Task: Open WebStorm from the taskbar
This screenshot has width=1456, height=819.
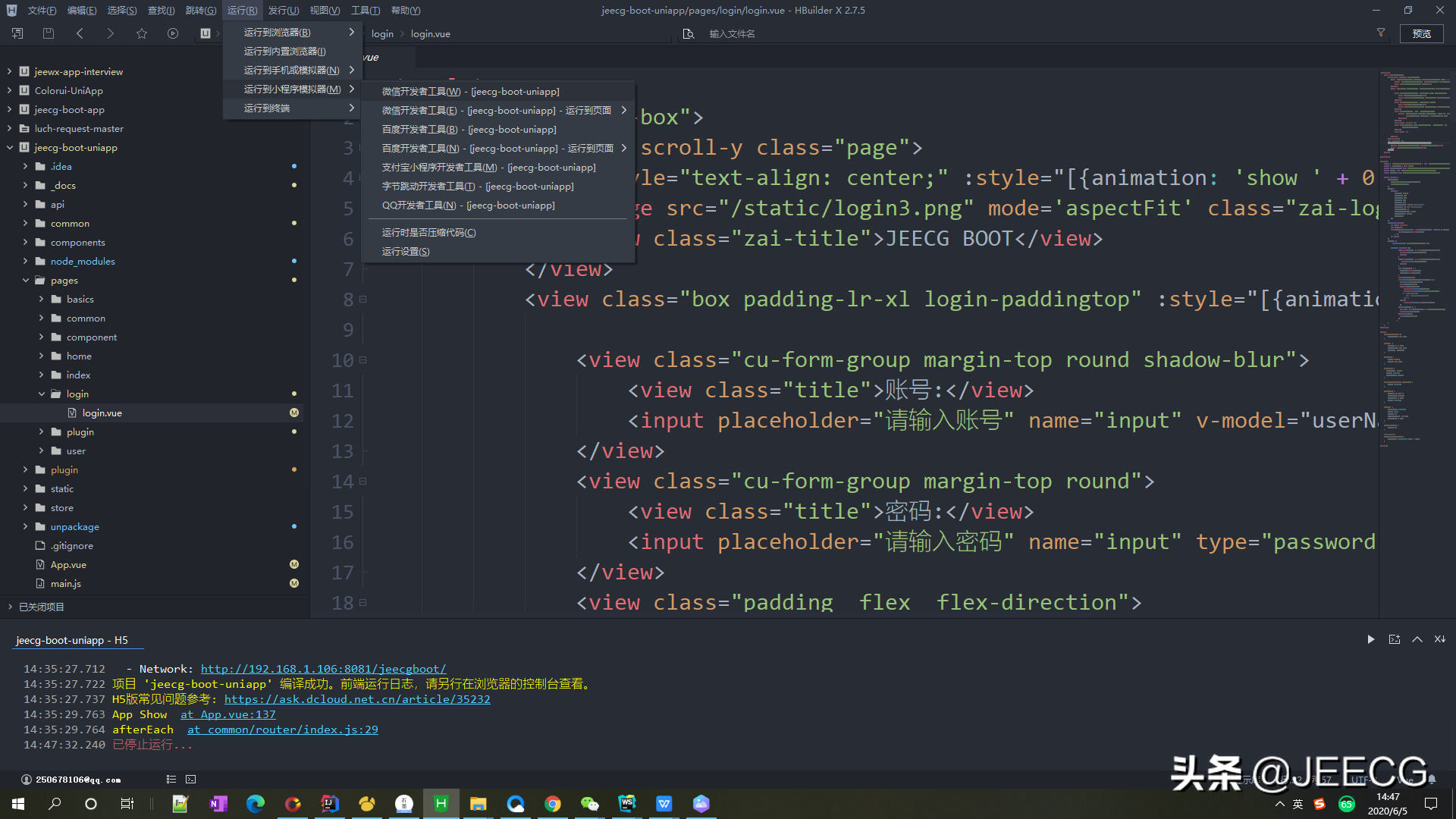Action: point(627,804)
